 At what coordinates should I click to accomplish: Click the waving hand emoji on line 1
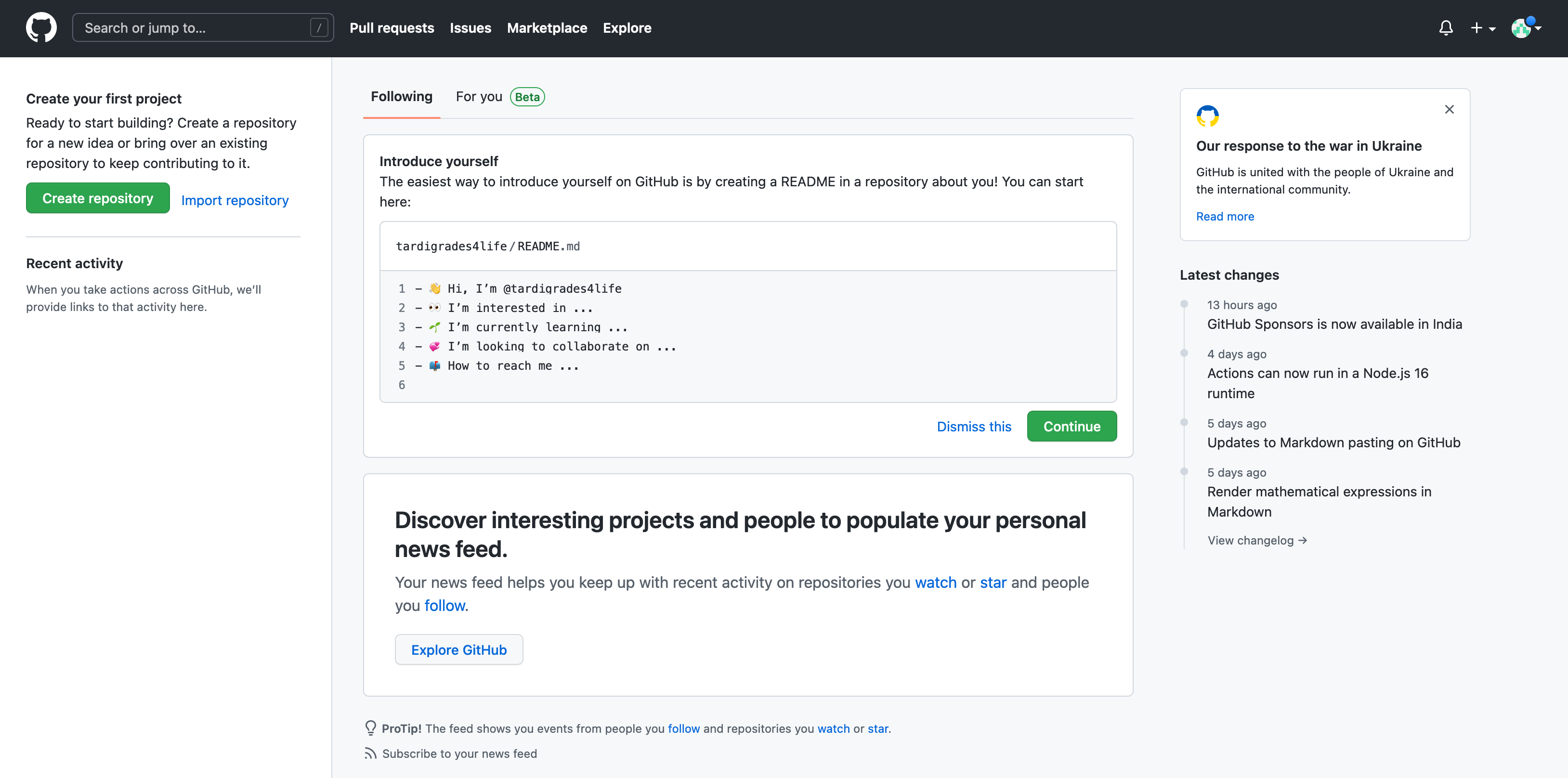tap(434, 288)
